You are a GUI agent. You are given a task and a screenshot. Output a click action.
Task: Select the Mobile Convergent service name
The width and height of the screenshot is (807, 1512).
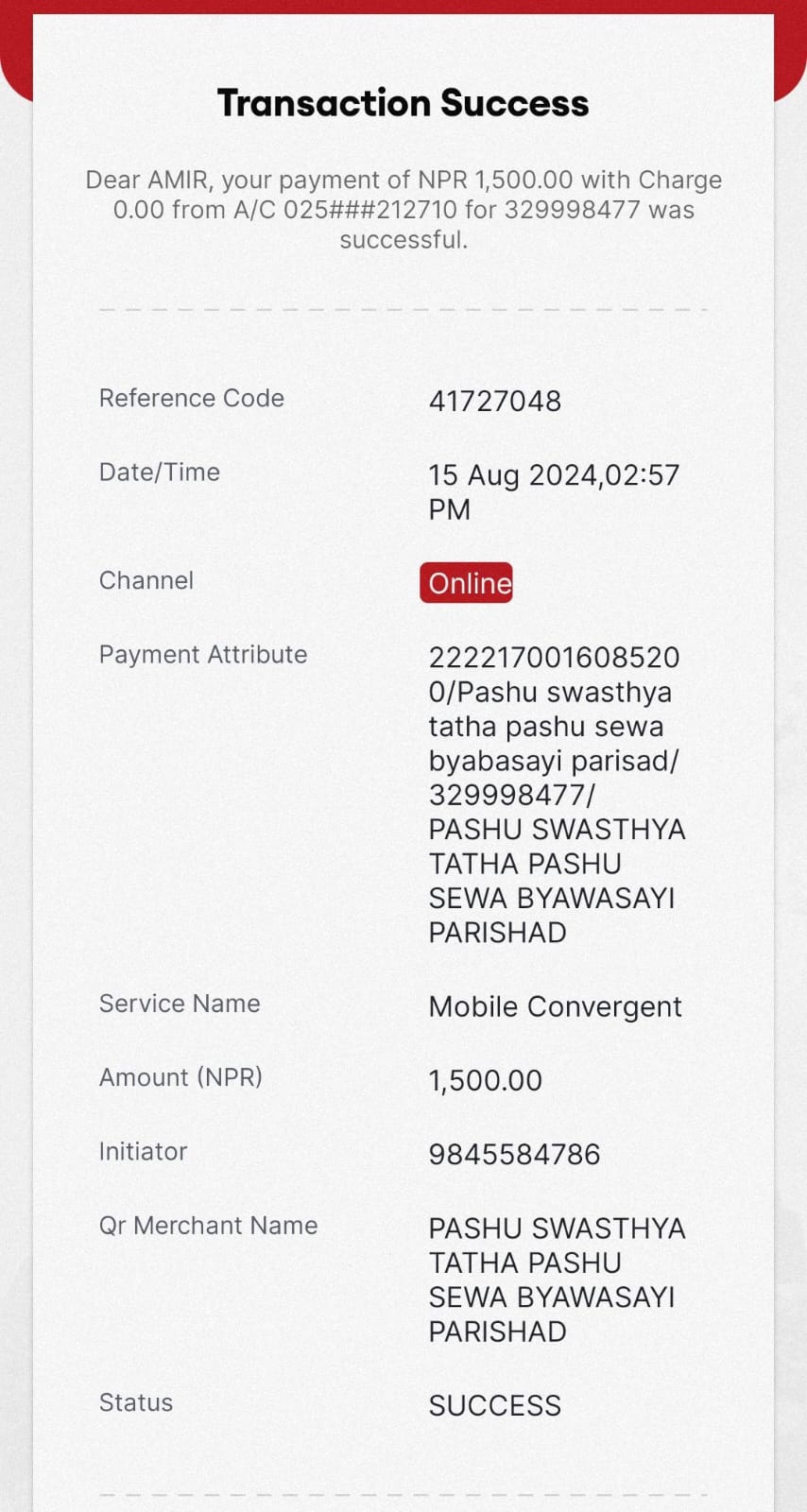click(555, 1006)
